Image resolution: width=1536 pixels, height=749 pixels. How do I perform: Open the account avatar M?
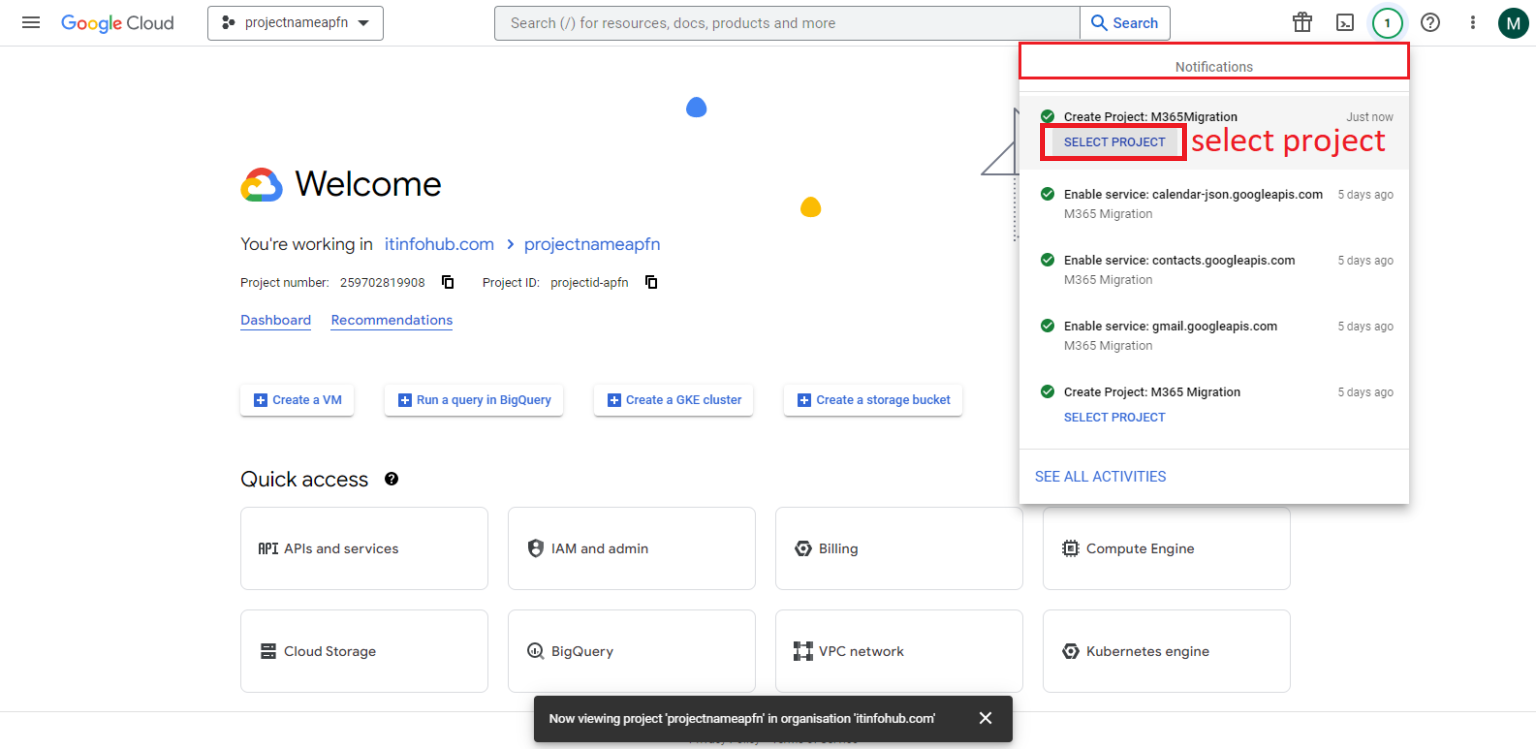(1514, 22)
